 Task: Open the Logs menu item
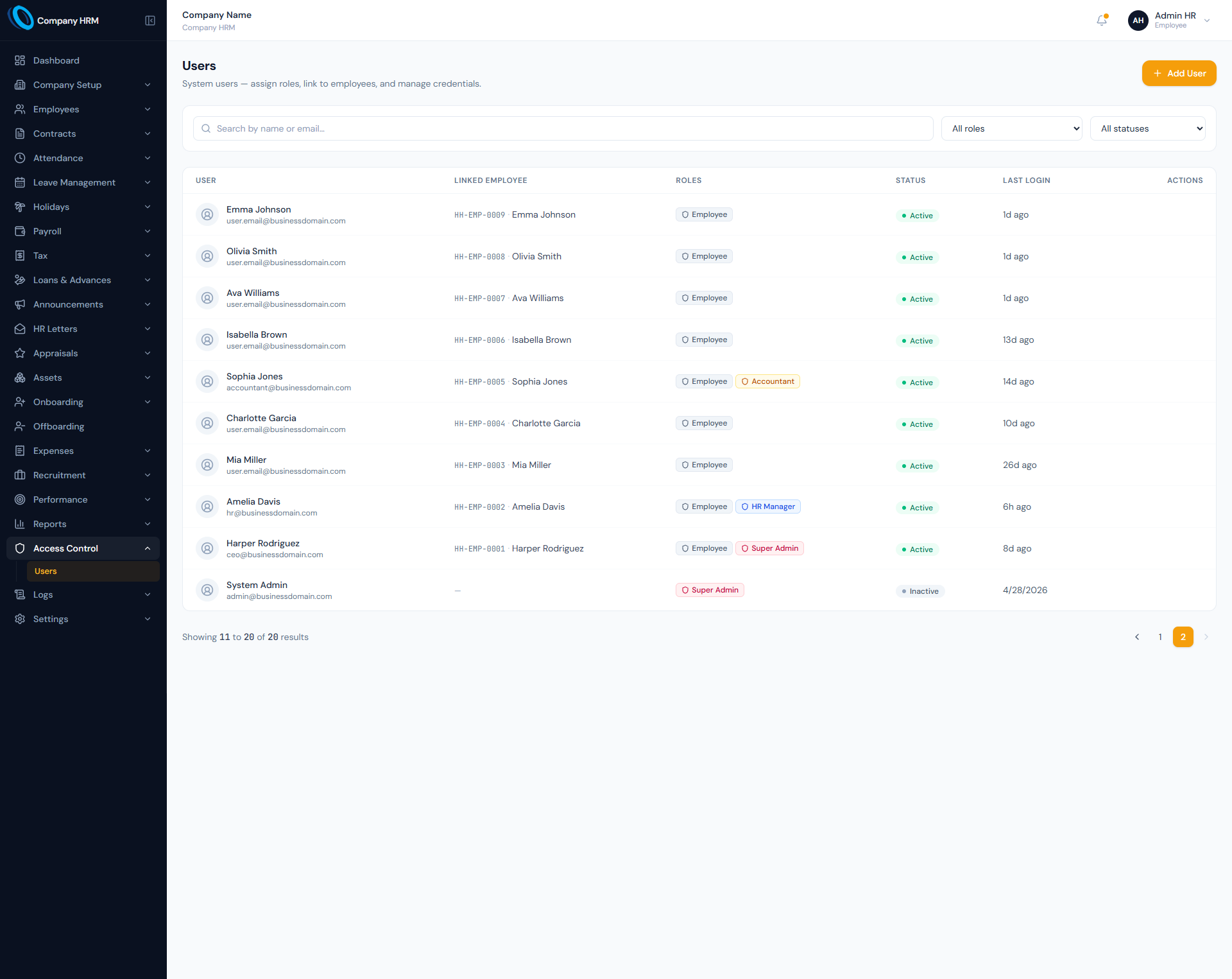[x=83, y=594]
